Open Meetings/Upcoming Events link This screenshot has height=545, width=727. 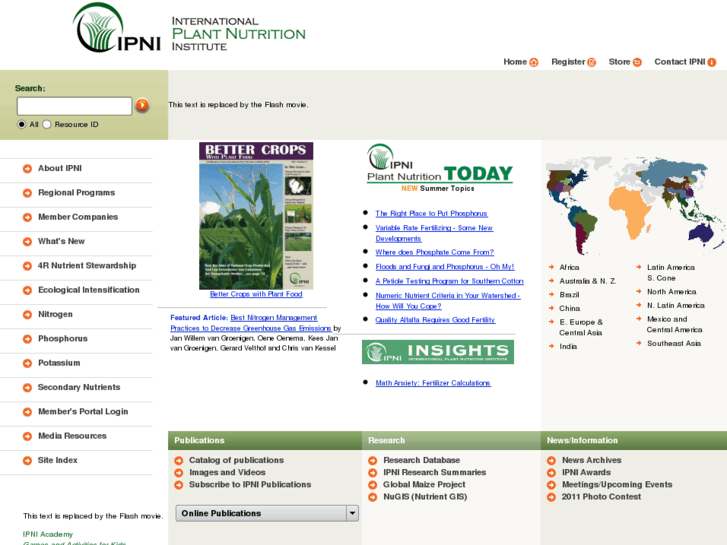[x=617, y=485]
